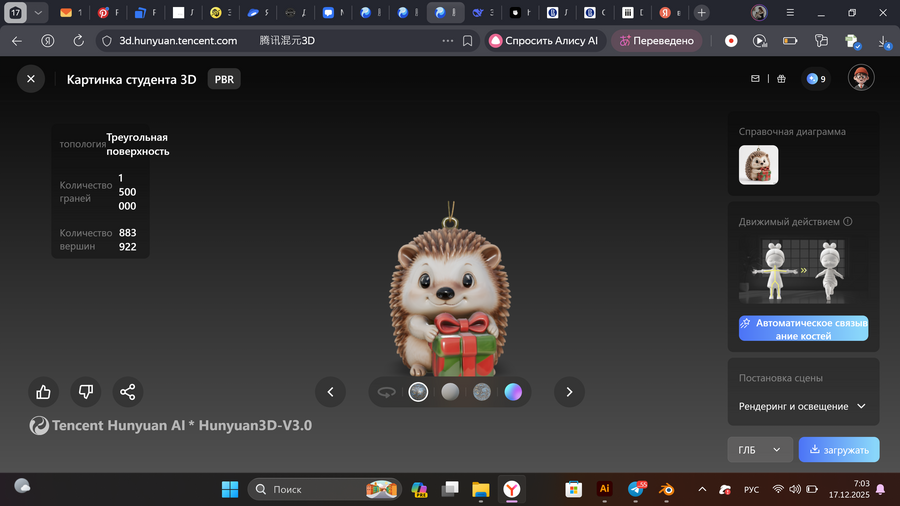Click Автоматическое связывание костей button
This screenshot has width=900, height=506.
803,329
